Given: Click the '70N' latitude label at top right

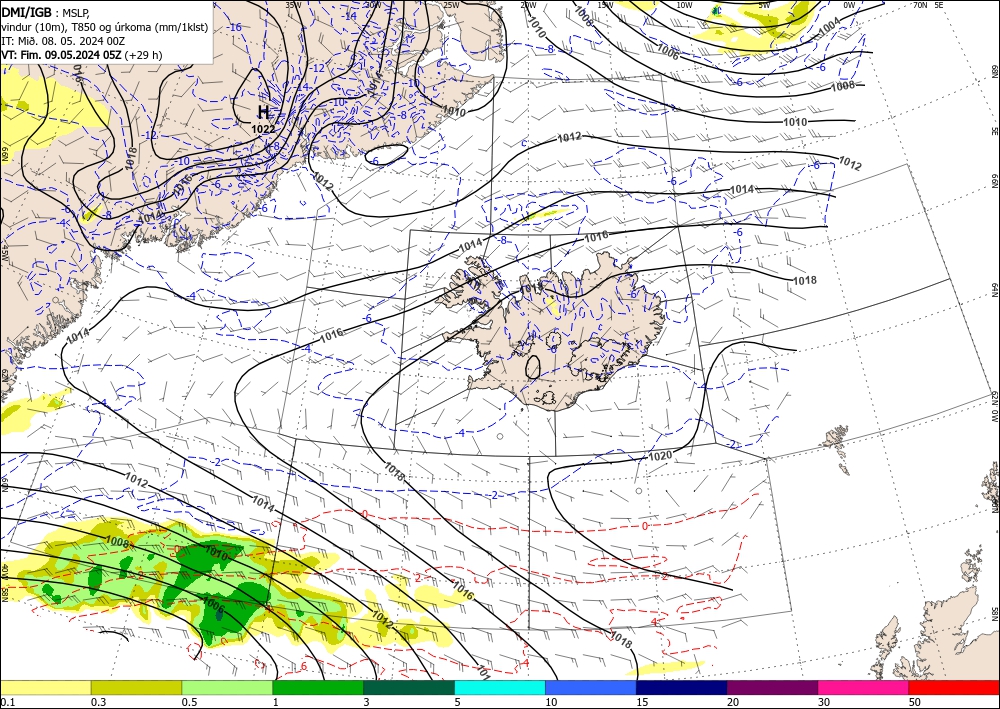Looking at the screenshot, I should pyautogui.click(x=919, y=5).
